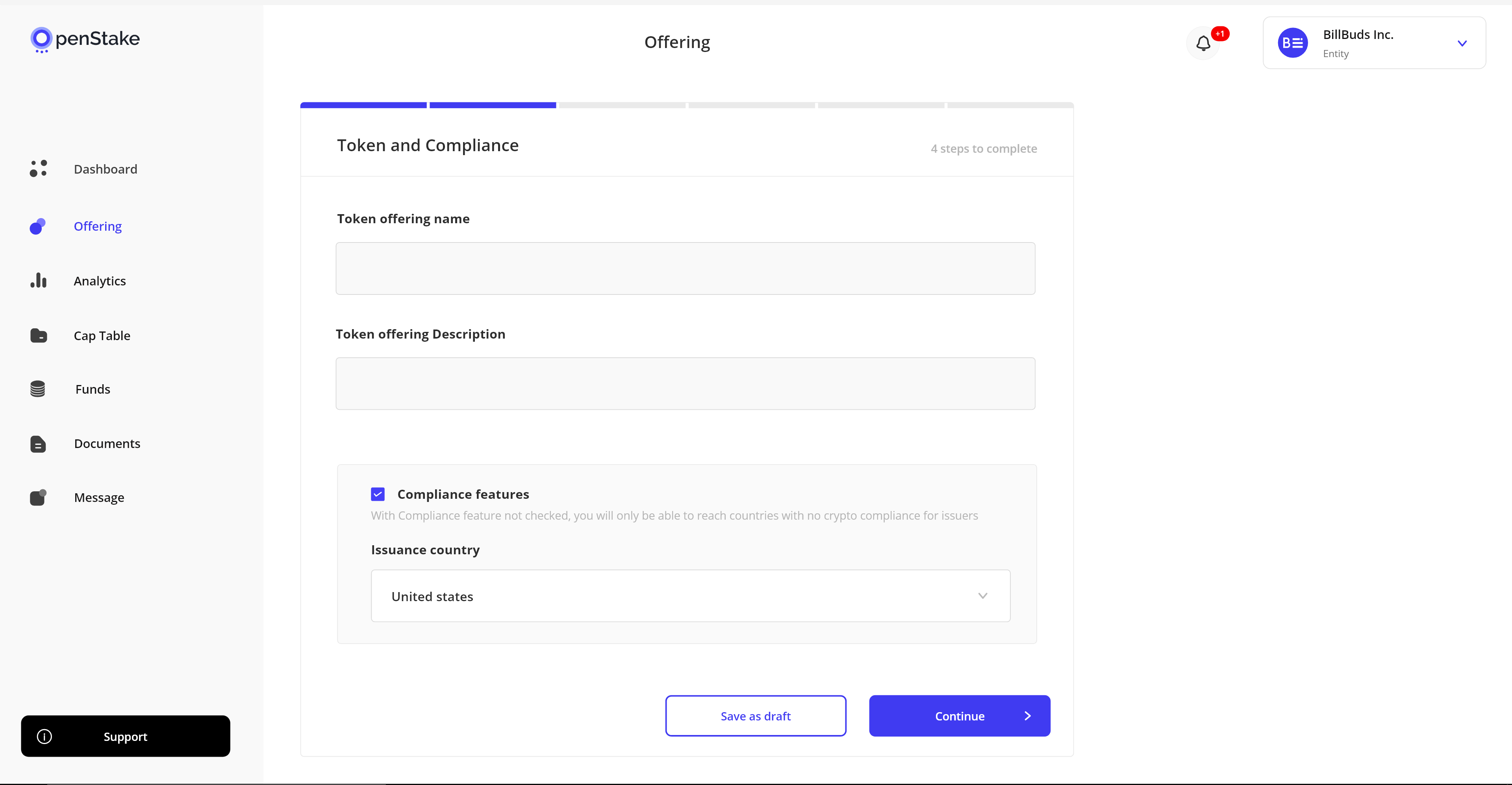The image size is (1512, 785).
Task: Go to the Offering menu item
Action: tap(97, 226)
